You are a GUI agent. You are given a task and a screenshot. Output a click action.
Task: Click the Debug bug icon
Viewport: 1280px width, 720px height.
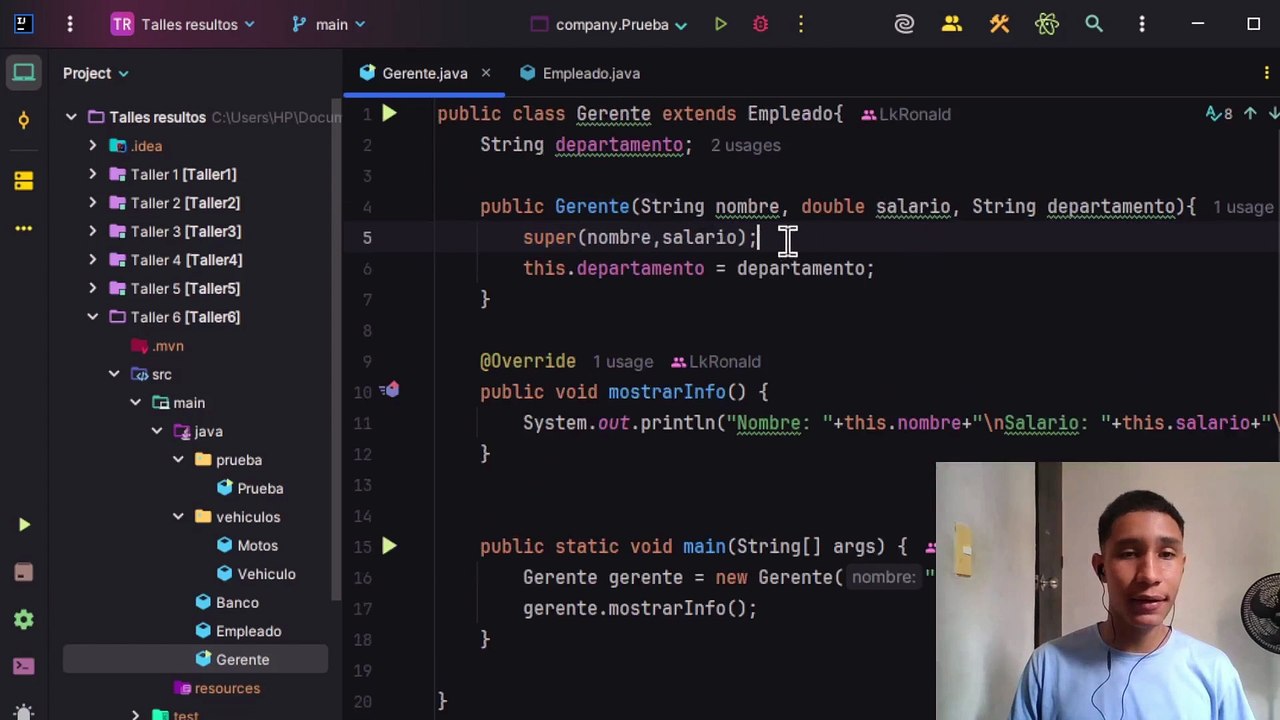tap(761, 24)
